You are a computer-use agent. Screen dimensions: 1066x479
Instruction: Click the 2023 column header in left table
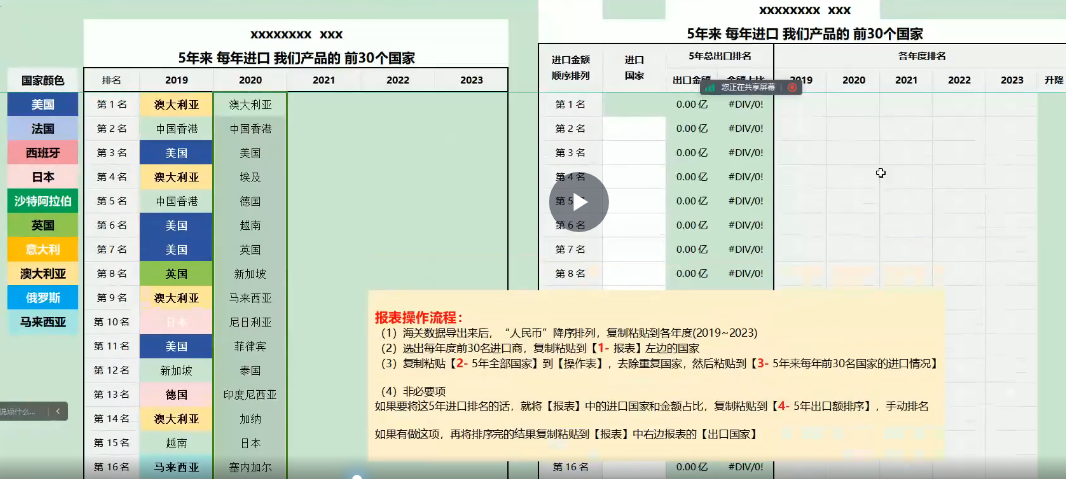471,80
